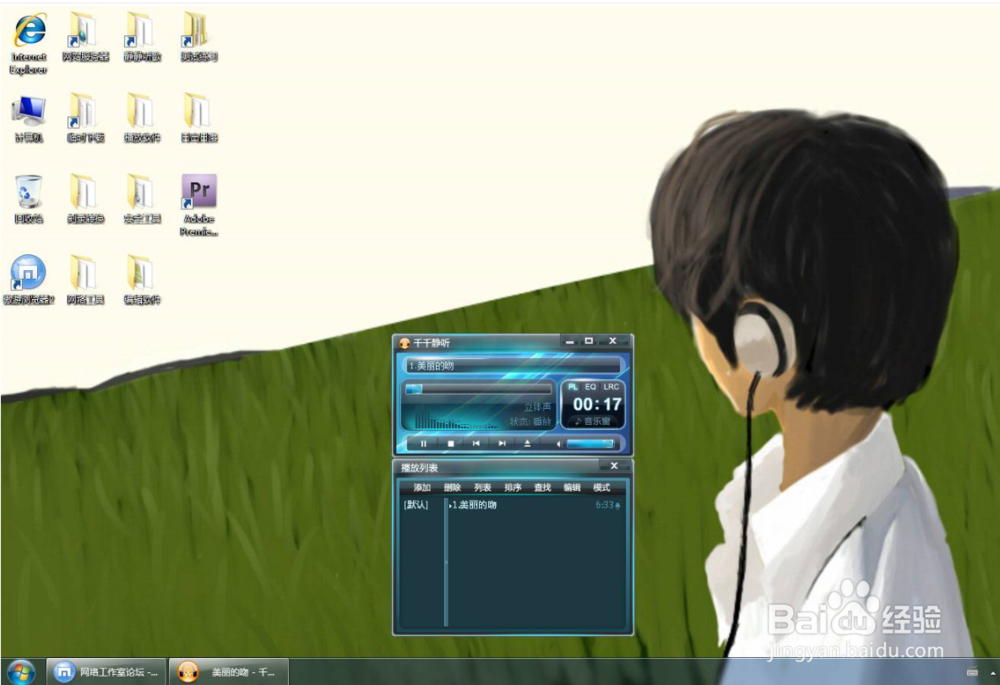Seek in the song progress bar
The height and width of the screenshot is (685, 1000).
coord(478,388)
